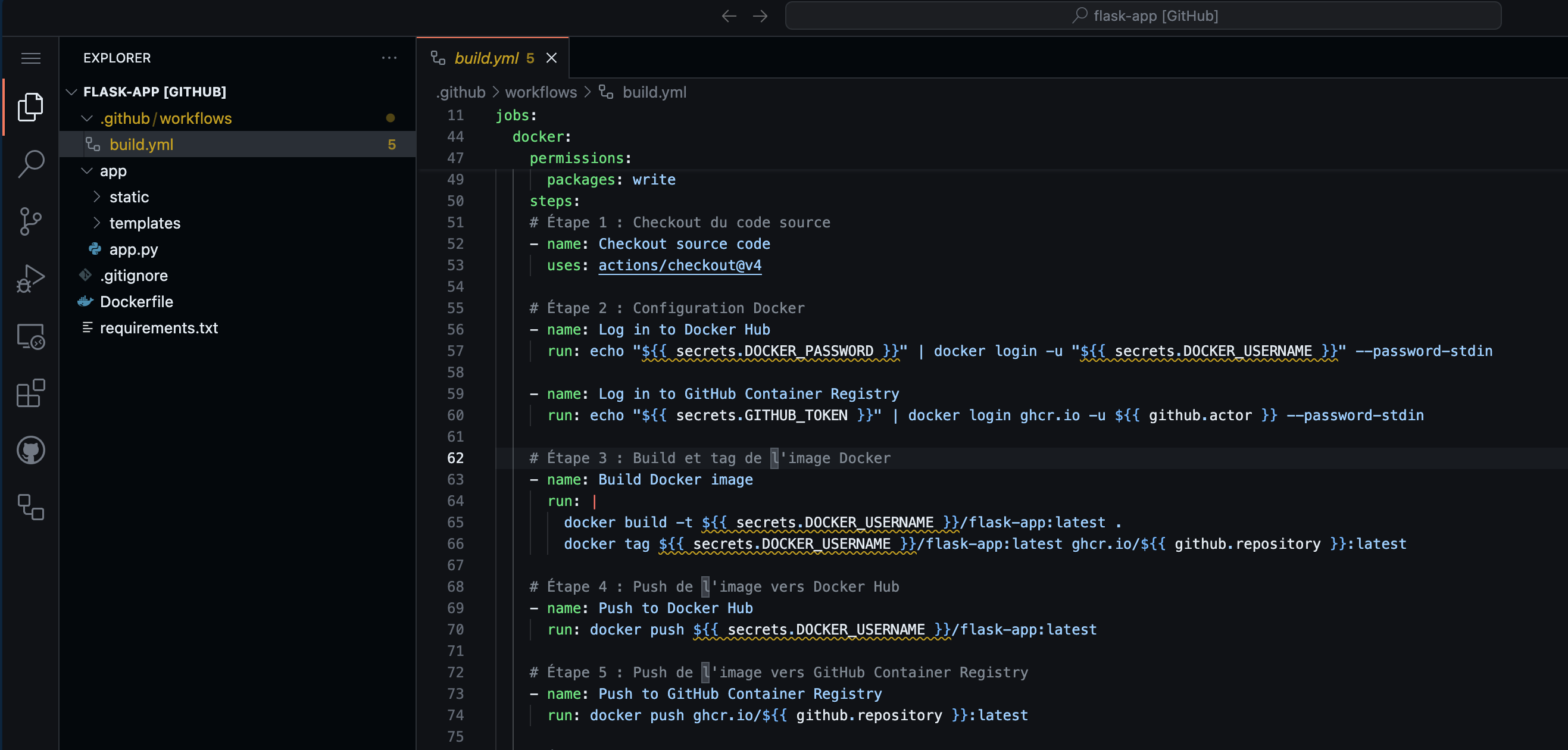The image size is (1568, 750).
Task: Open the GitHub view in the activity bar
Action: click(30, 451)
